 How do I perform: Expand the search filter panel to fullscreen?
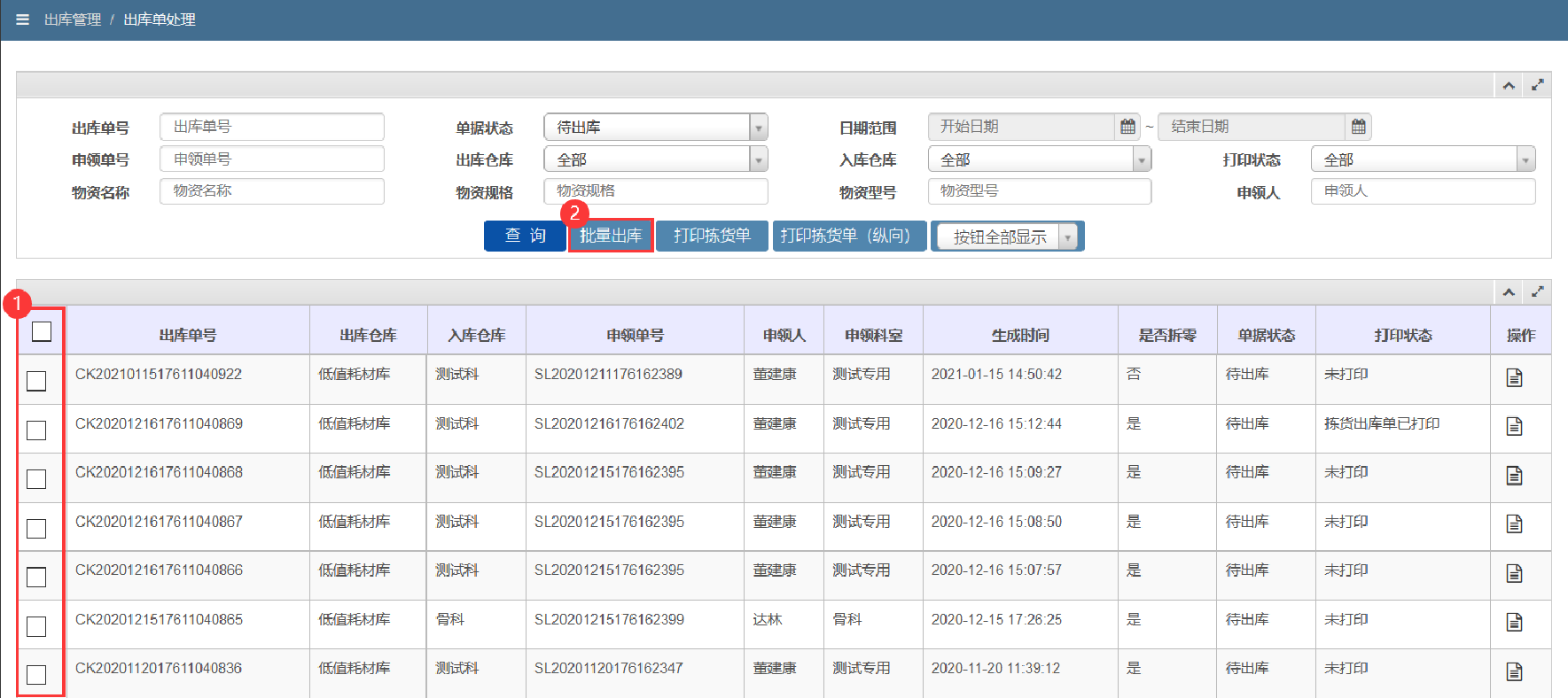click(1538, 85)
